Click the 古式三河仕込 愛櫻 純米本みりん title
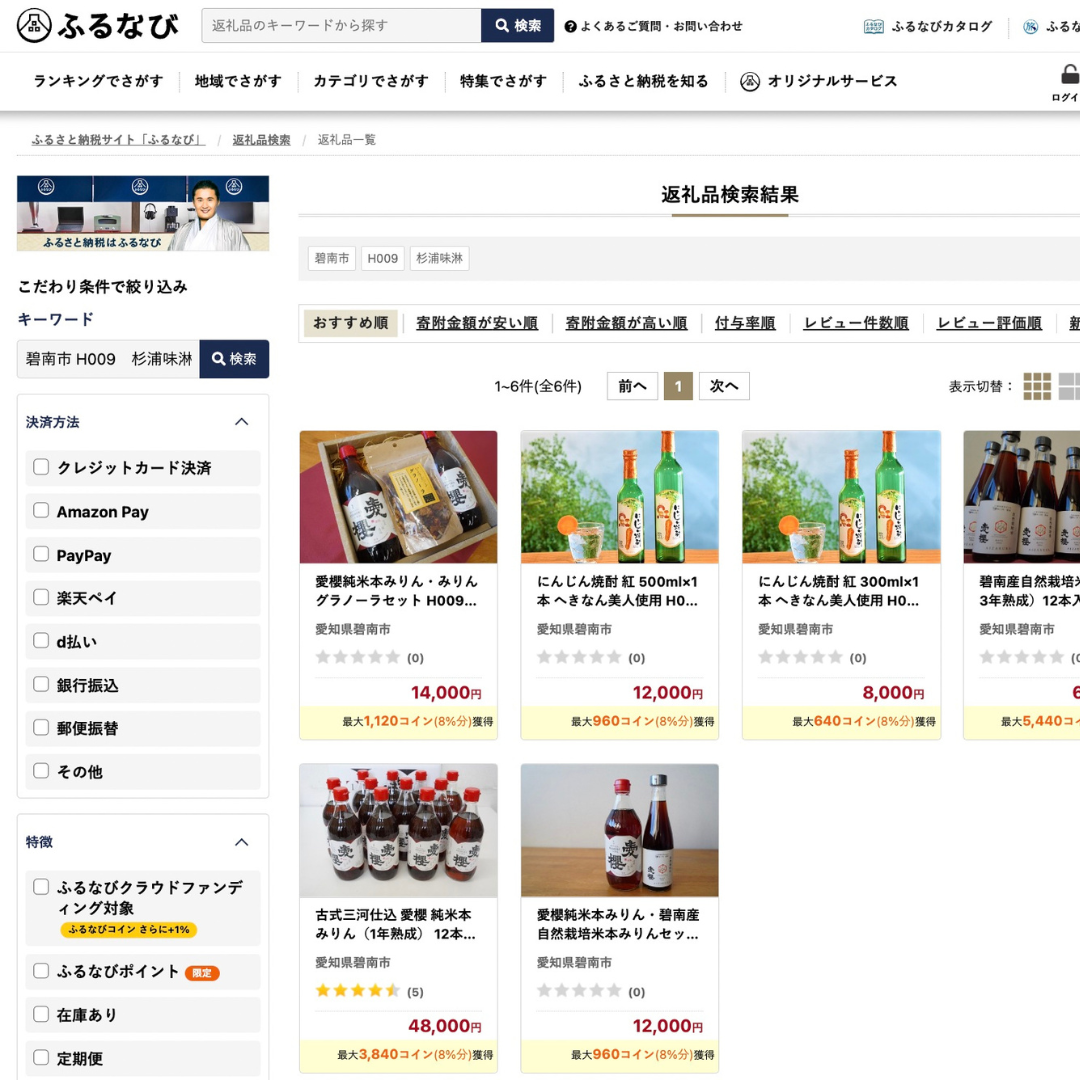The image size is (1080, 1080). [x=396, y=924]
